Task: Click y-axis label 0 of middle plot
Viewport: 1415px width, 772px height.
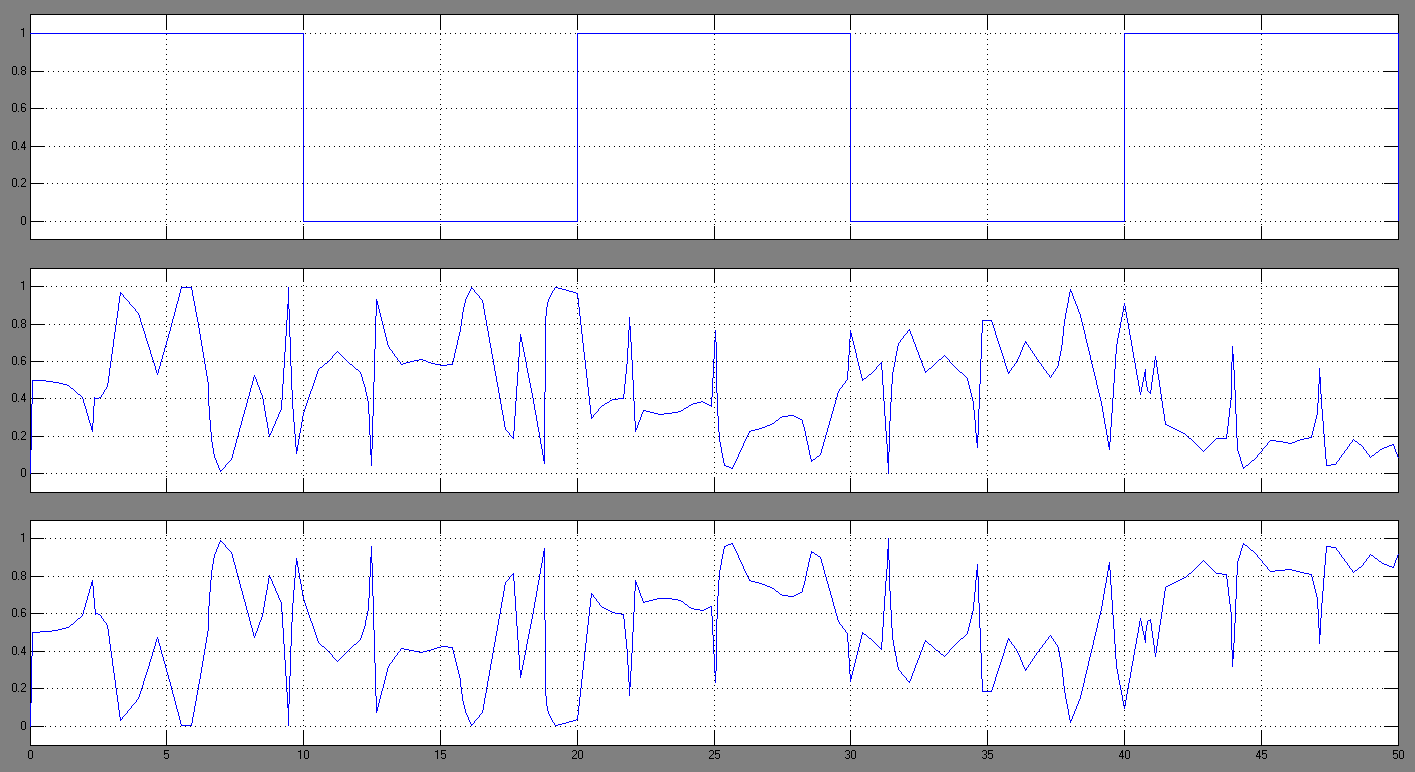Action: point(22,474)
